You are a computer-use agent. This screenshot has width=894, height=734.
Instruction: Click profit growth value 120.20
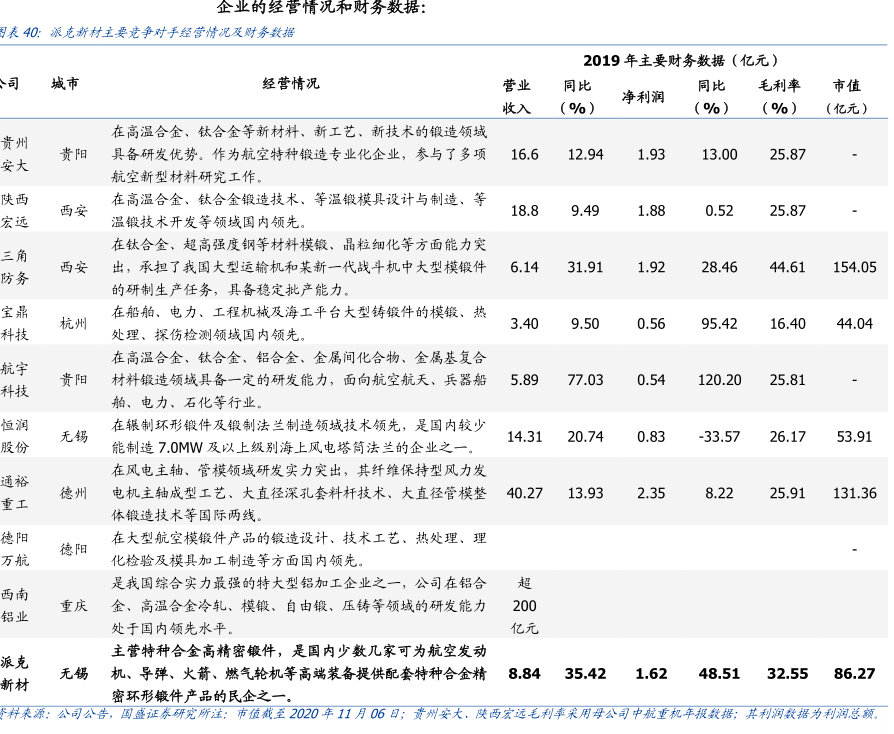coord(720,380)
